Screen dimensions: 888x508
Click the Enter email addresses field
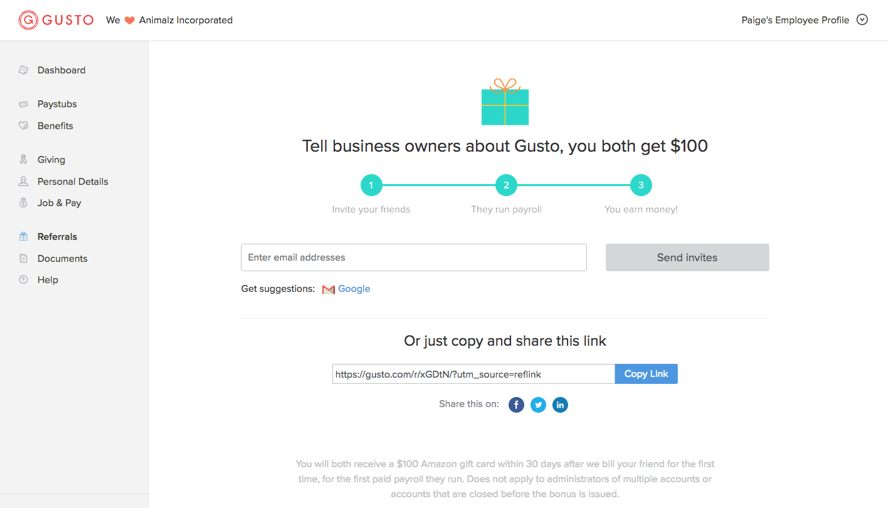(x=413, y=258)
